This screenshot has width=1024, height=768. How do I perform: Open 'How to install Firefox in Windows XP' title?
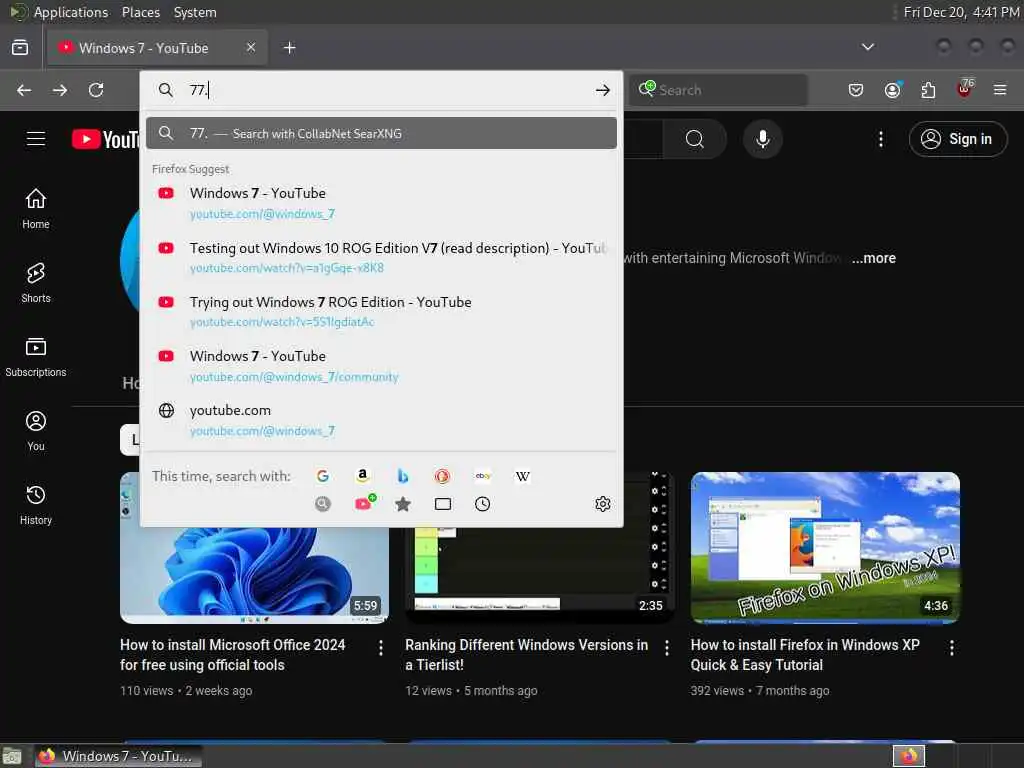(805, 654)
